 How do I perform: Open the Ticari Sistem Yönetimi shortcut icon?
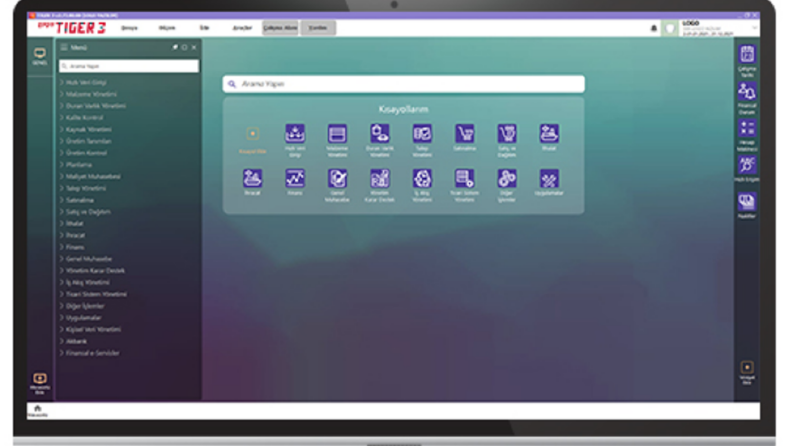(x=464, y=179)
